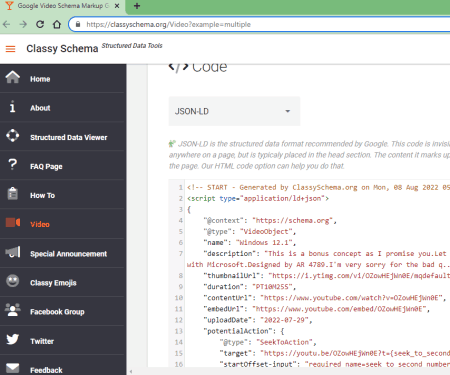This screenshot has height=375, width=450.
Task: Select the Google Video Schema Markup tab
Action: click(x=63, y=7)
